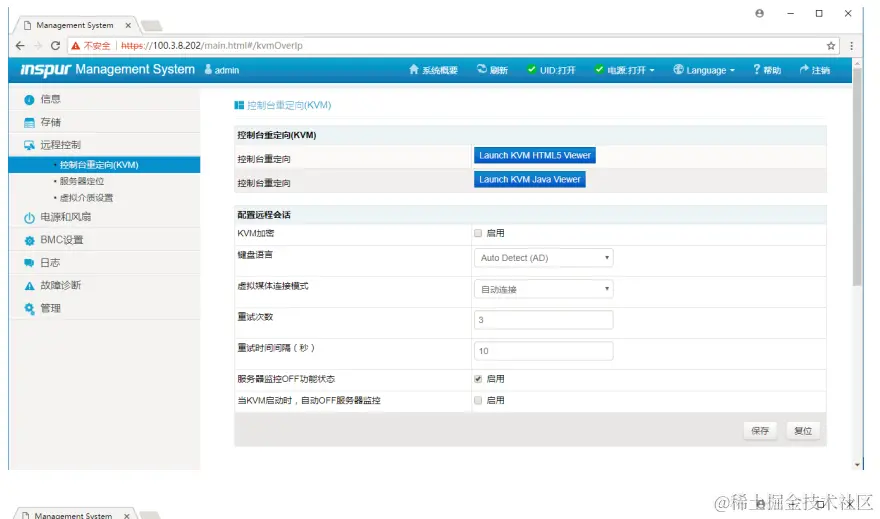Expand the BMC设置 sidebar section

coord(104,240)
